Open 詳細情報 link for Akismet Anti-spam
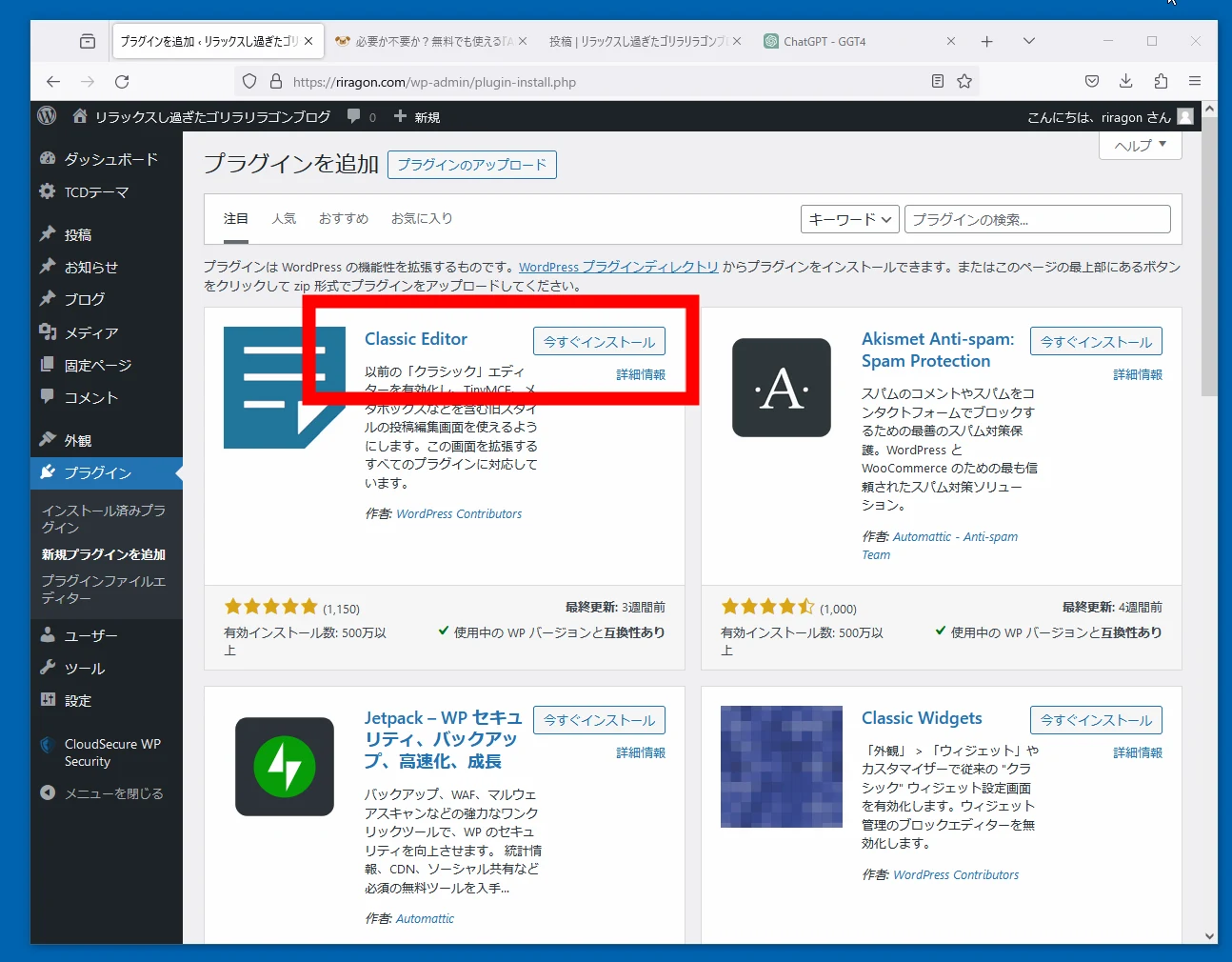Image resolution: width=1232 pixels, height=962 pixels. [x=1137, y=375]
